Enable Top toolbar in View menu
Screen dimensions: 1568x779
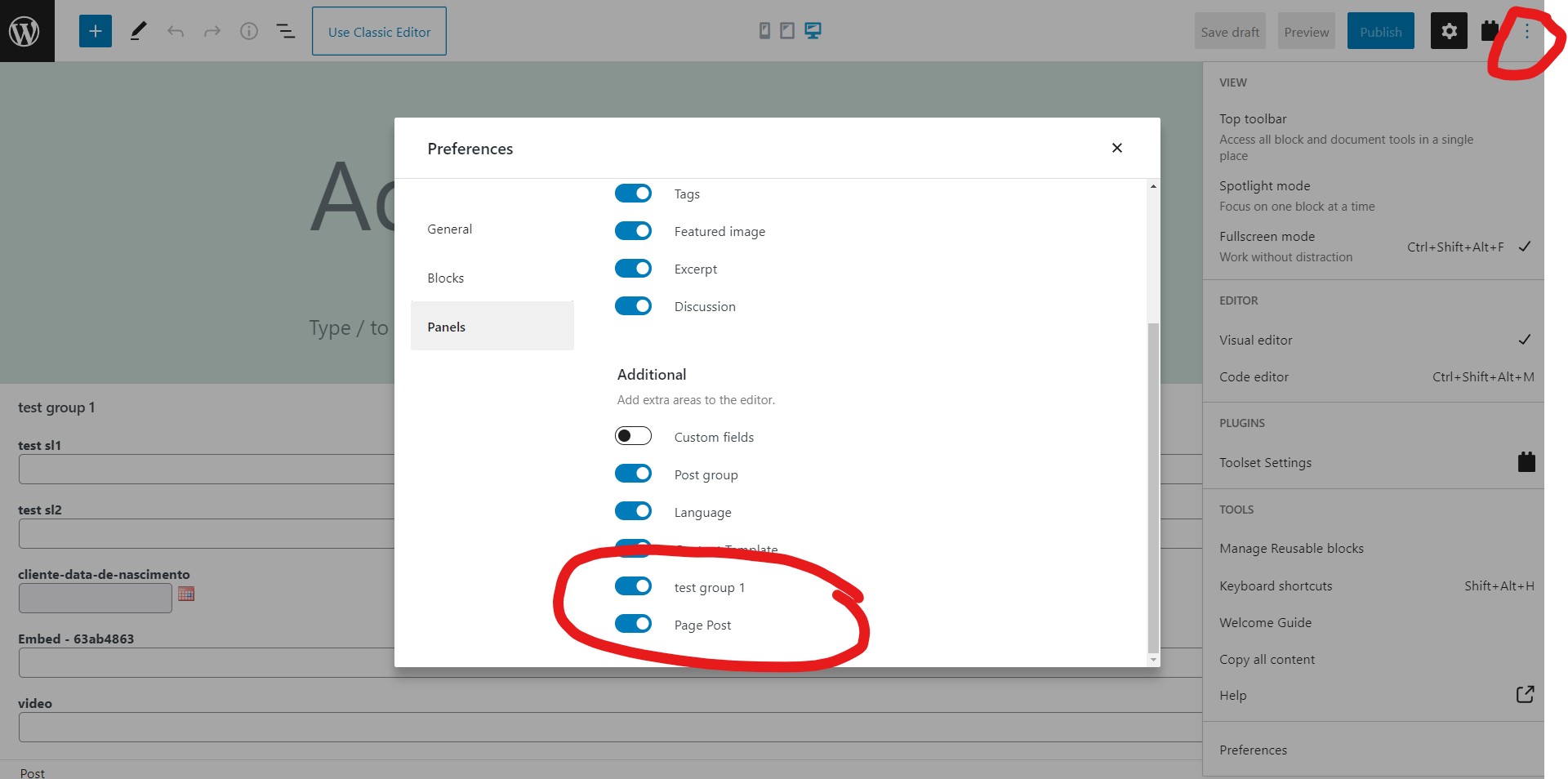click(1374, 136)
